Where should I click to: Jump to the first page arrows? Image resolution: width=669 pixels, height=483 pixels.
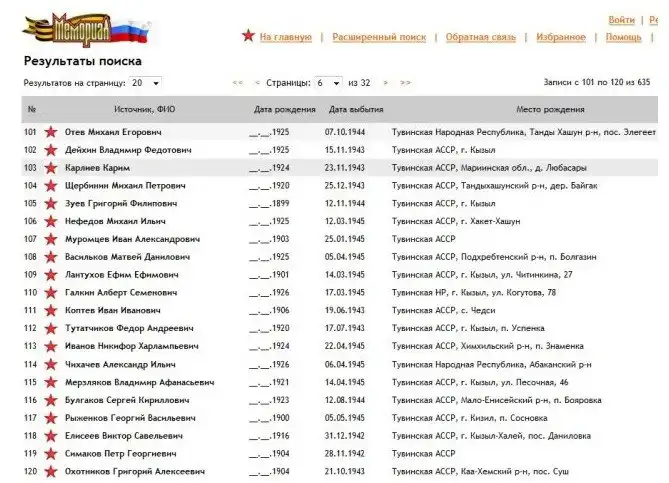click(x=237, y=82)
